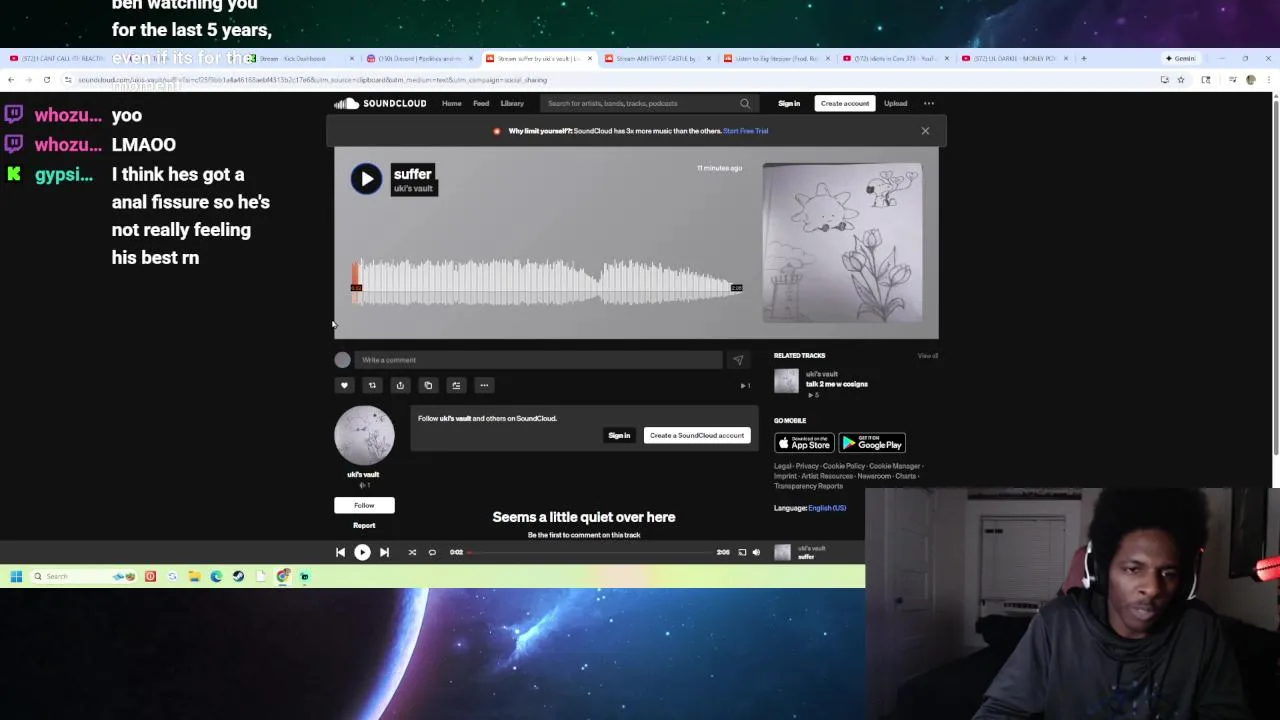Open the Upload page

[x=895, y=103]
